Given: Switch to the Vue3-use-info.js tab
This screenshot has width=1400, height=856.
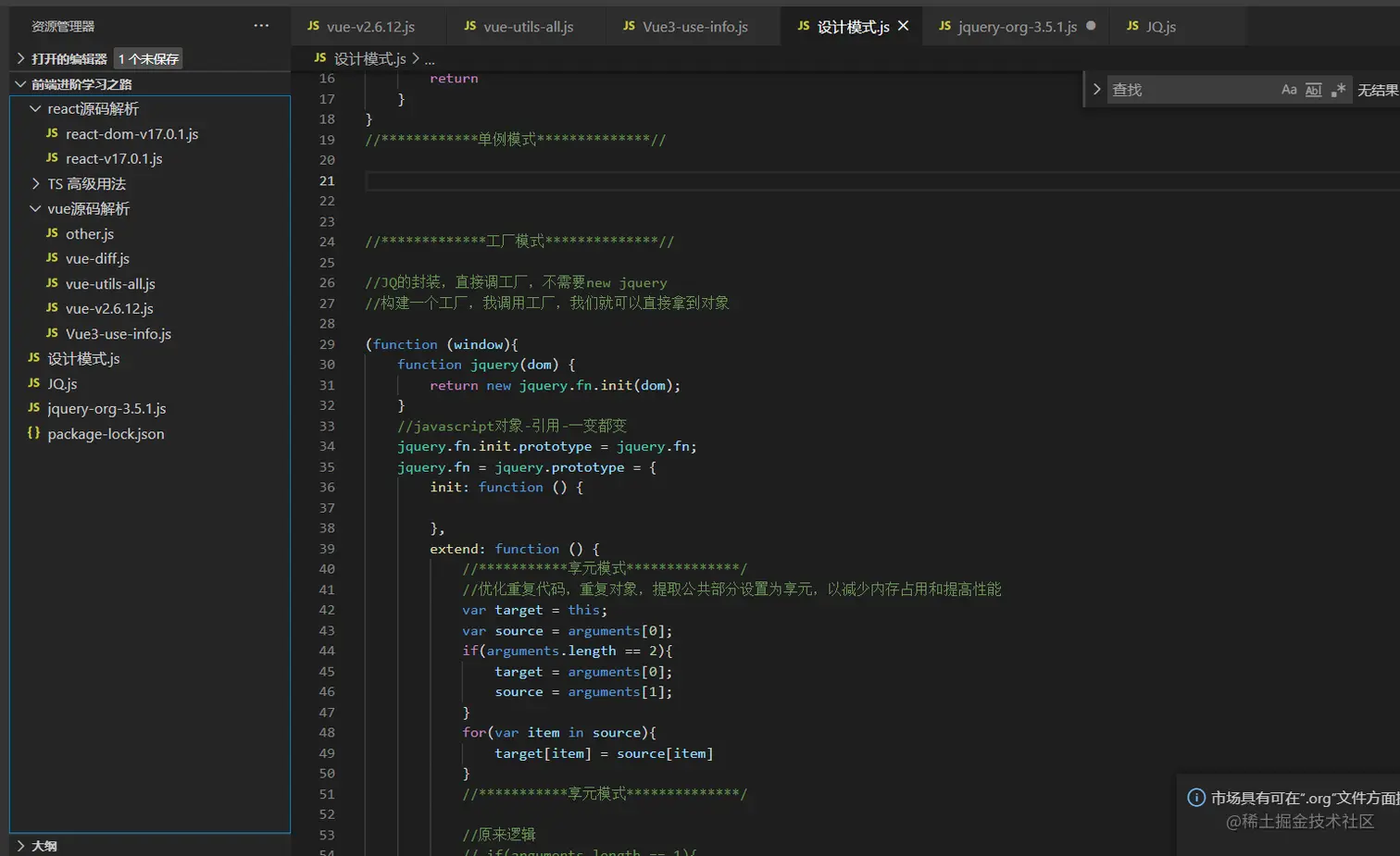Looking at the screenshot, I should click(694, 27).
